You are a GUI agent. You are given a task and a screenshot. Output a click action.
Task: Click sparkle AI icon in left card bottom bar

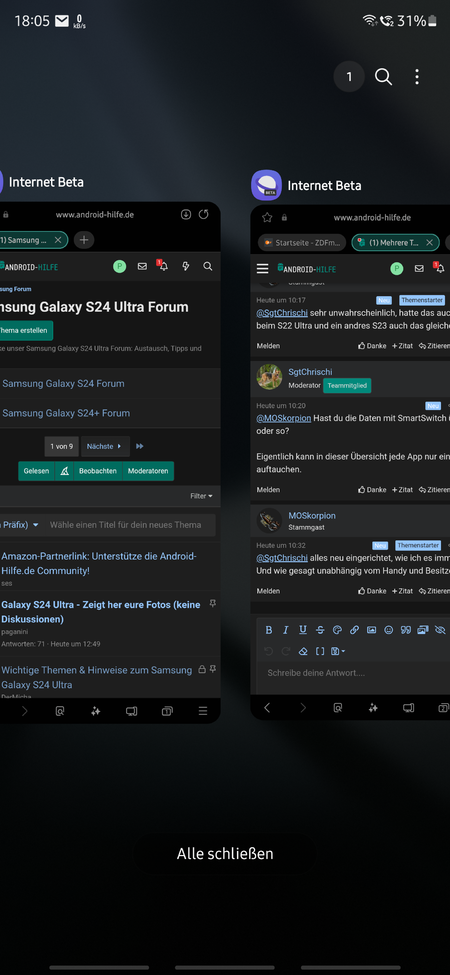[96, 711]
